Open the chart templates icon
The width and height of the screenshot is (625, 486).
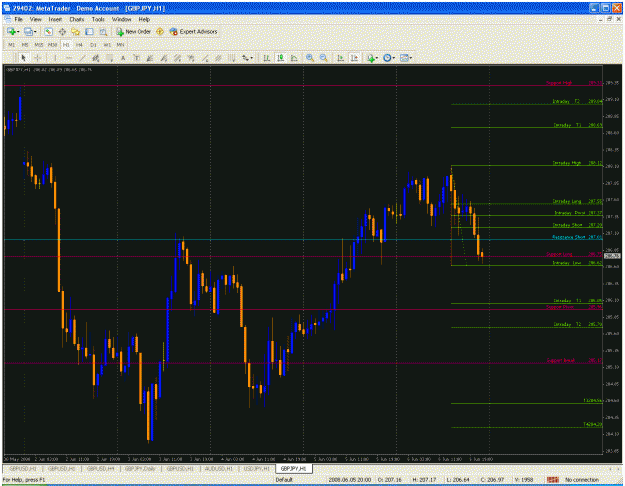pyautogui.click(x=404, y=58)
